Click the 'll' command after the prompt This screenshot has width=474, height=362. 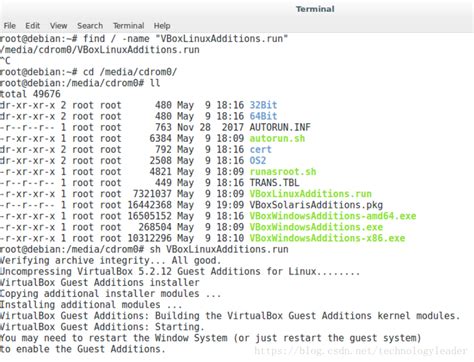point(155,83)
